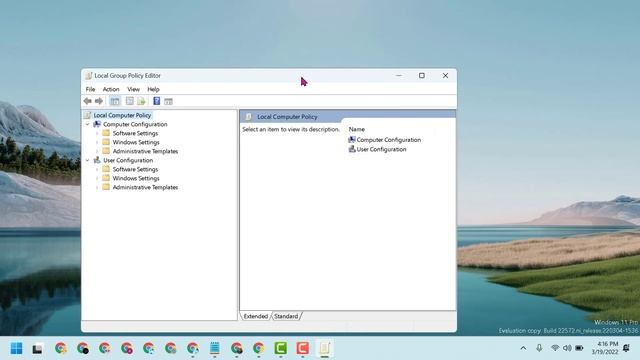
Task: Open Properties via the toolbar icon
Action: [130, 101]
